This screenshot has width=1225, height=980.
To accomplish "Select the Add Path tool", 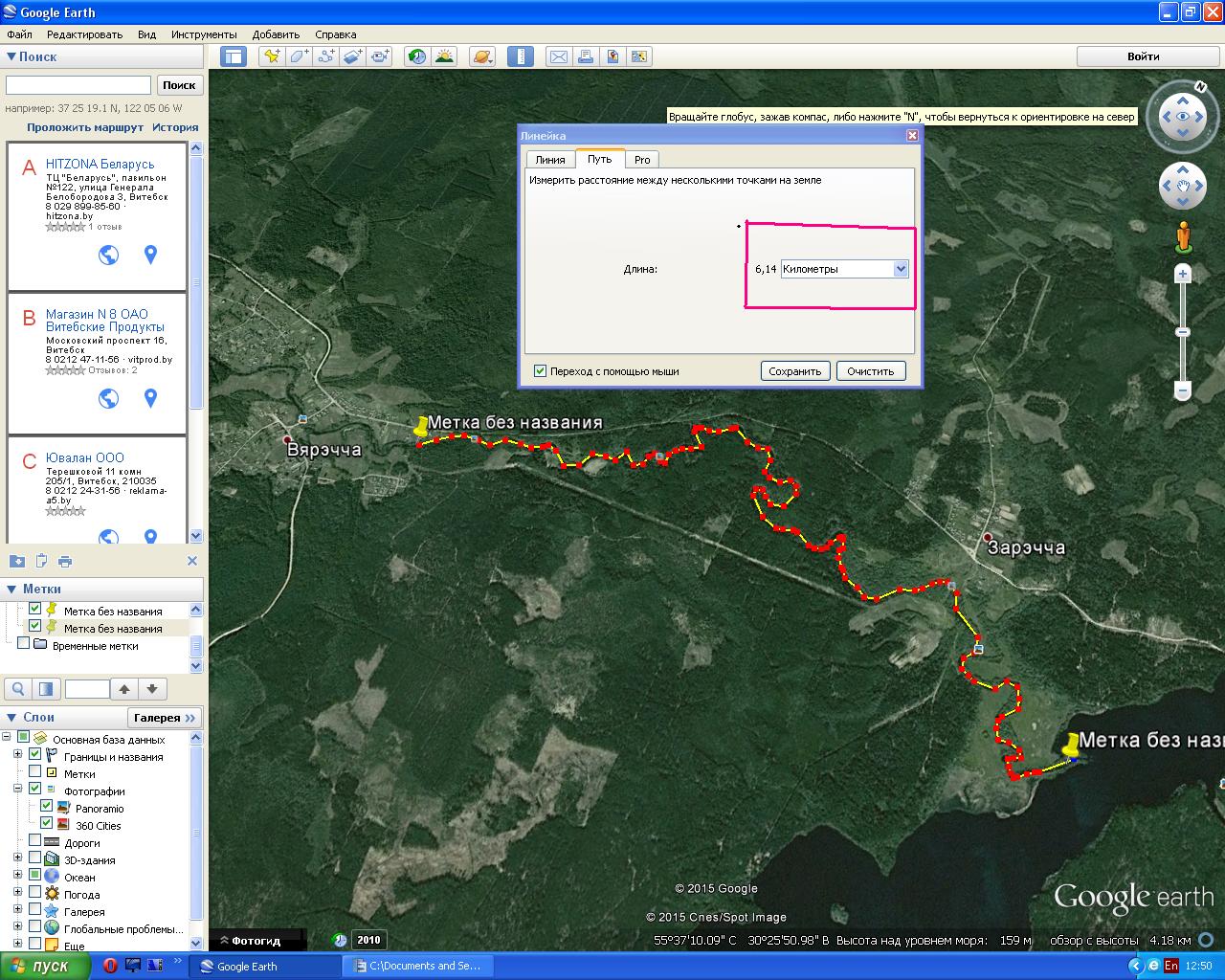I will pos(326,56).
